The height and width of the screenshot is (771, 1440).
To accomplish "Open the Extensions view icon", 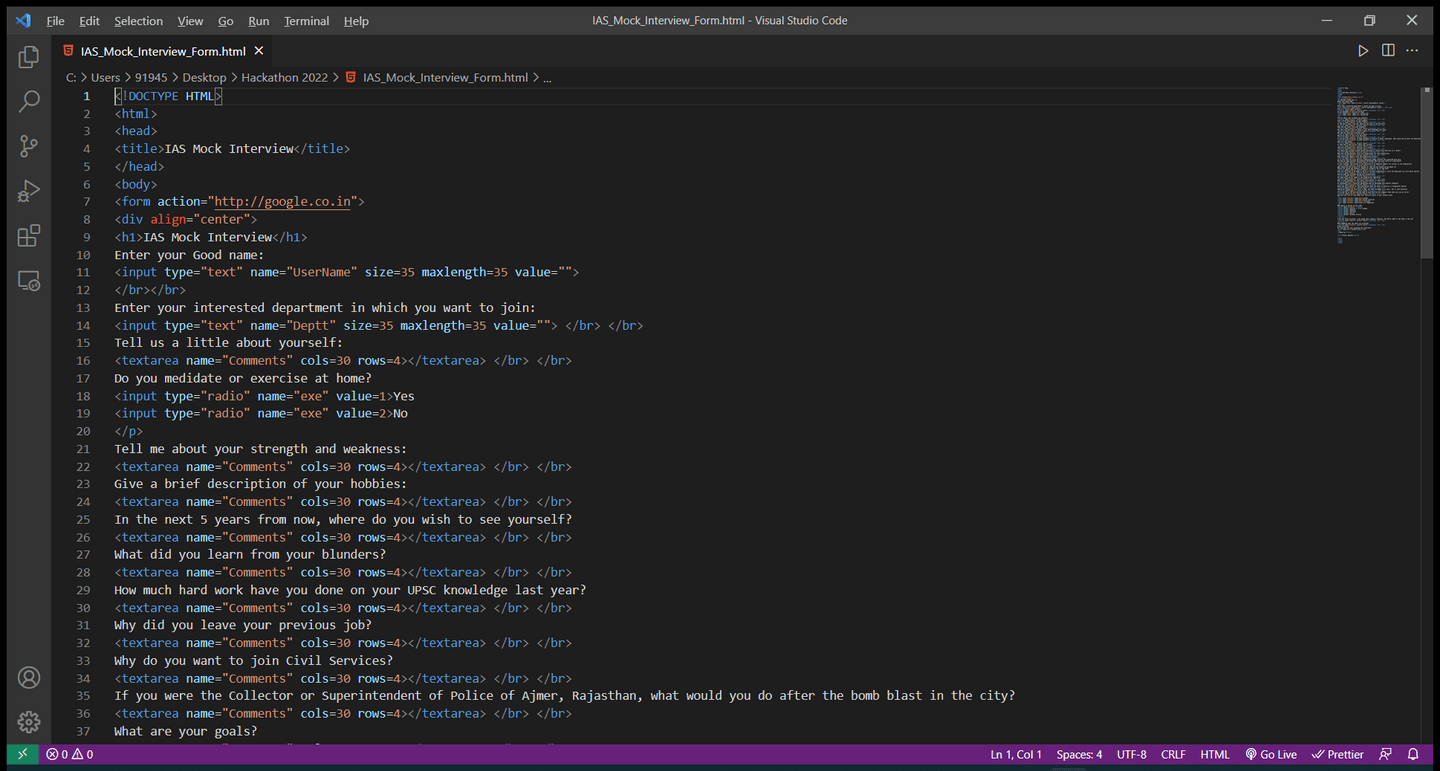I will click(29, 236).
